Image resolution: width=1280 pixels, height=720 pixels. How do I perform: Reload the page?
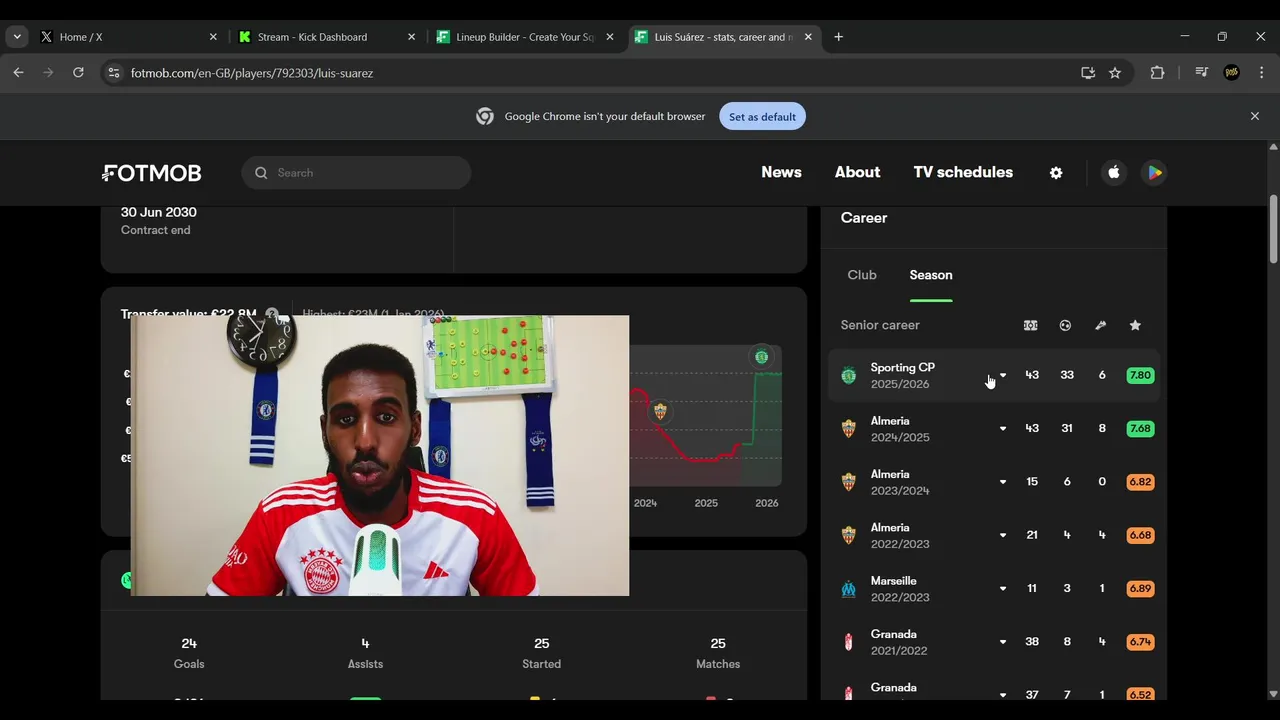click(78, 73)
